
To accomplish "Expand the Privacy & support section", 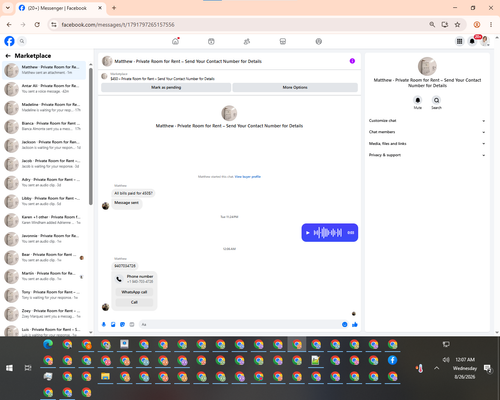I will pyautogui.click(x=427, y=155).
